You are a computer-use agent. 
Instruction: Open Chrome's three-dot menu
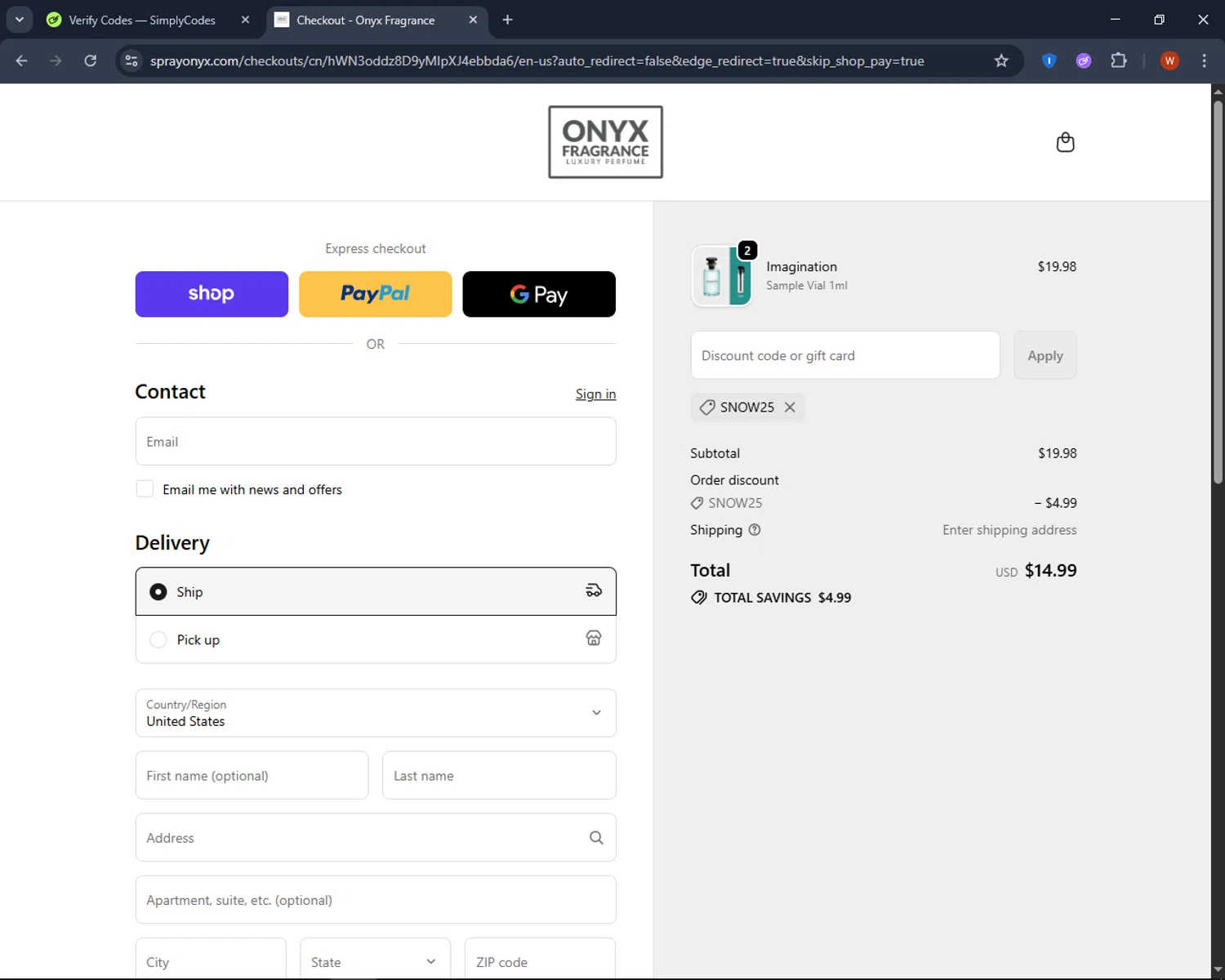1204,60
